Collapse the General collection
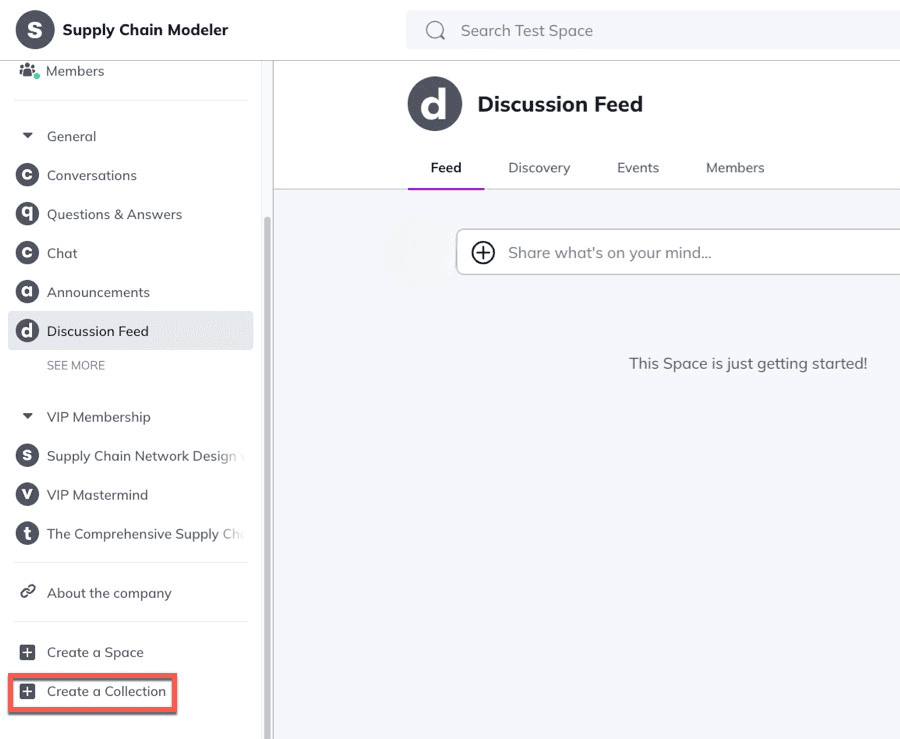This screenshot has width=900, height=739. click(x=28, y=136)
